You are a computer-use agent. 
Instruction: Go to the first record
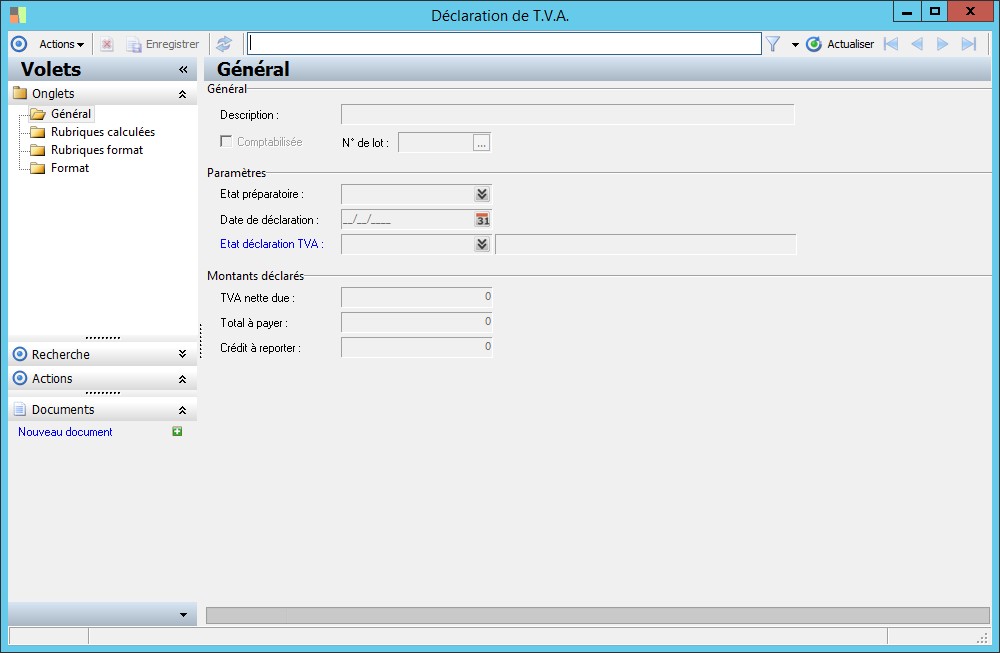pos(891,44)
